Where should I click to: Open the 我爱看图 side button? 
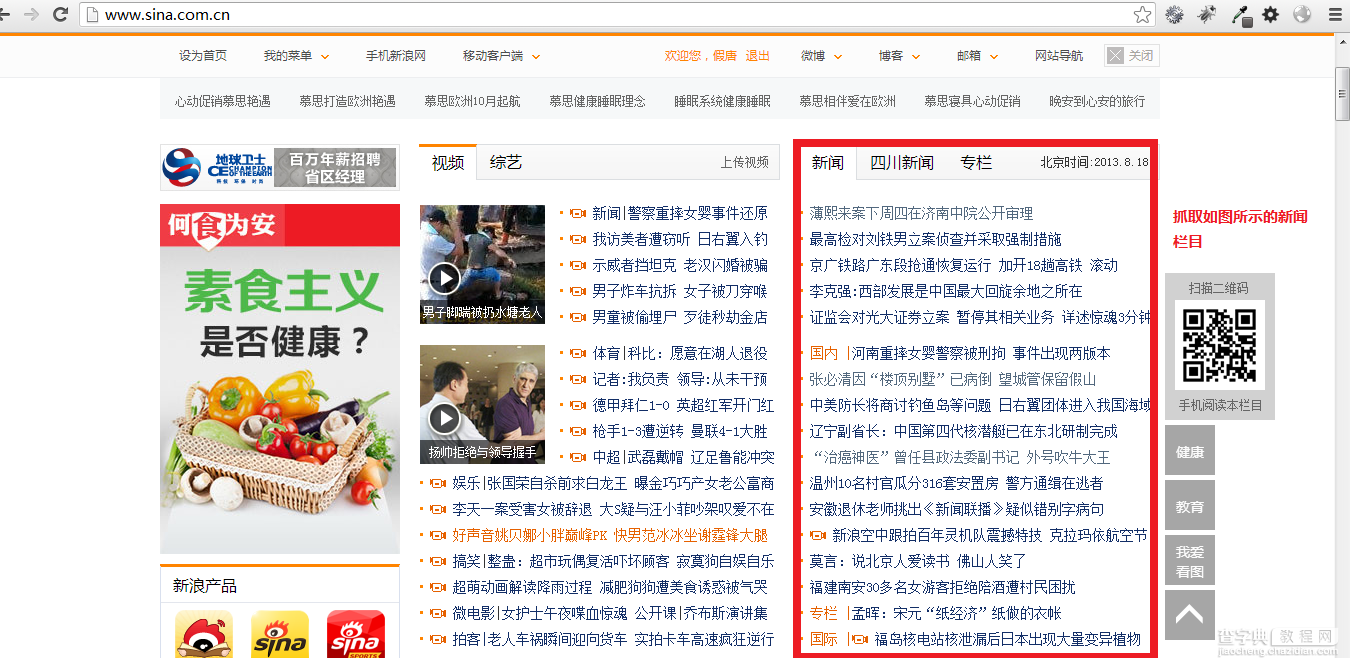click(x=1190, y=562)
